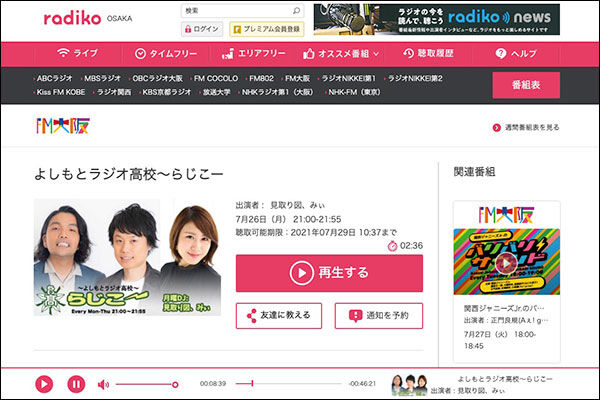The width and height of the screenshot is (600, 400).
Task: Select 放送大学 station
Action: pyautogui.click(x=216, y=92)
